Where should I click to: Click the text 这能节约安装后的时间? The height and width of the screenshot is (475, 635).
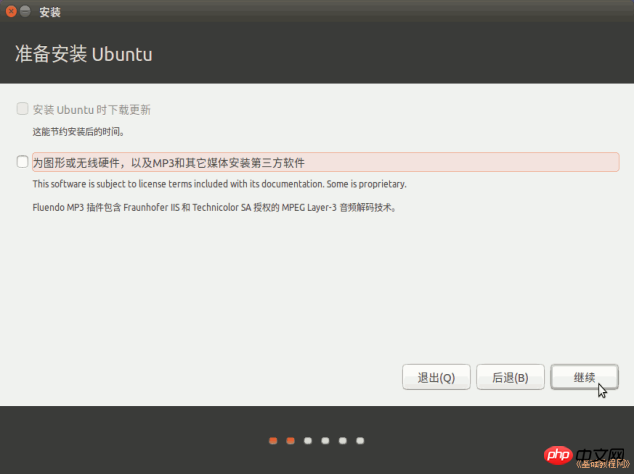click(79, 132)
